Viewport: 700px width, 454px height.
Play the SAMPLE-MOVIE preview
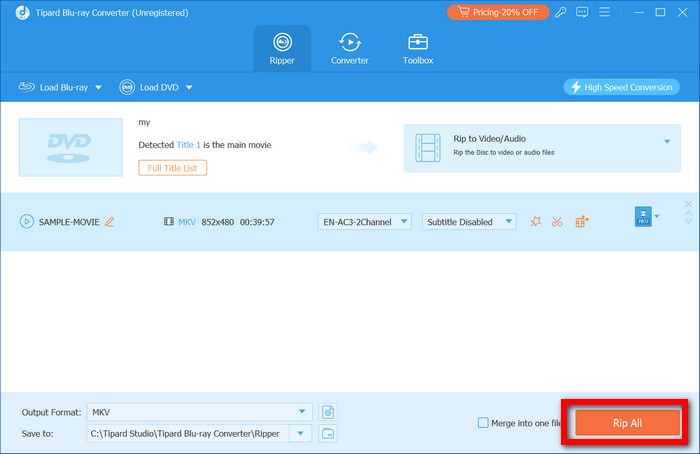click(26, 221)
